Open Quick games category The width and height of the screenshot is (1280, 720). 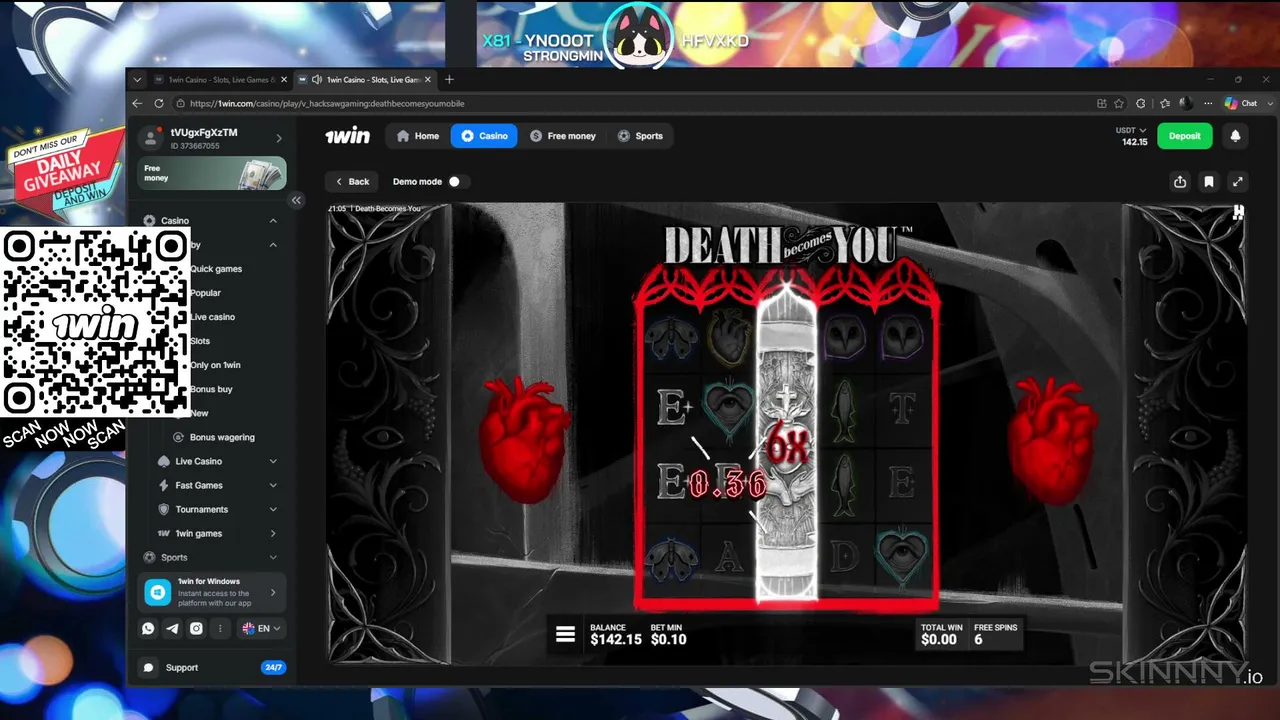click(x=216, y=269)
